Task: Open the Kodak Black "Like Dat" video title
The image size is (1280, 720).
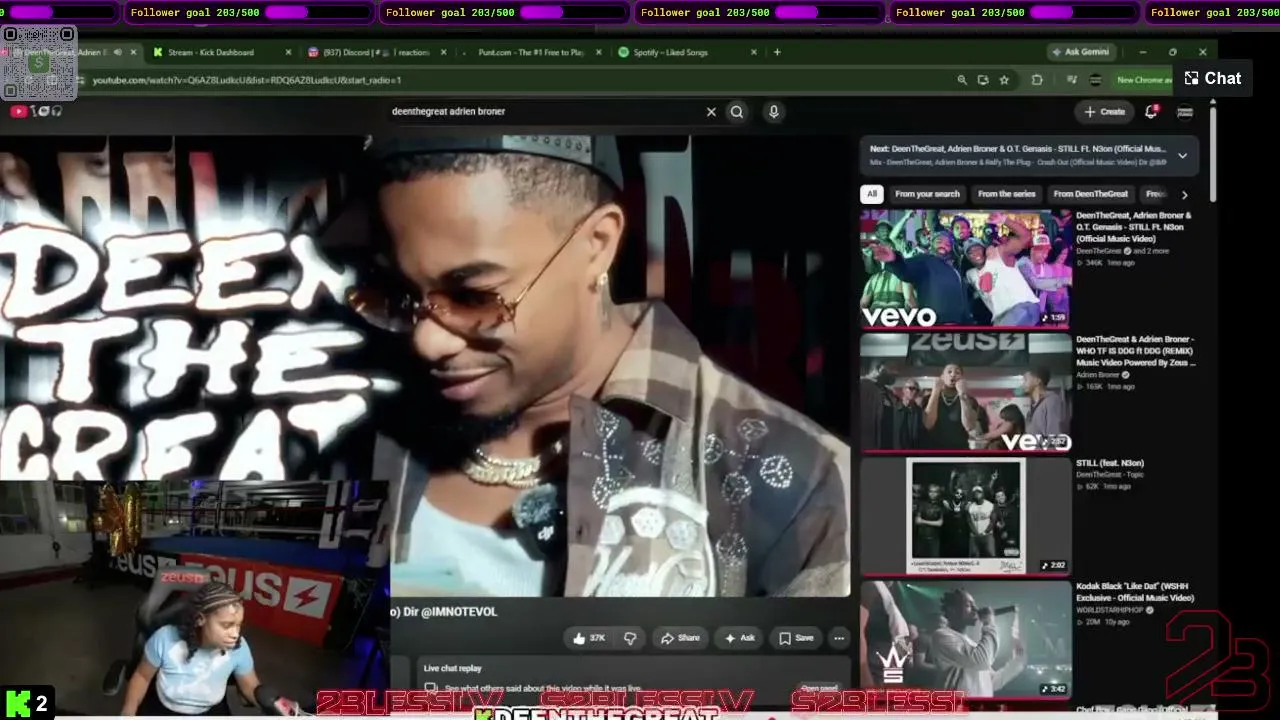Action: click(1135, 592)
